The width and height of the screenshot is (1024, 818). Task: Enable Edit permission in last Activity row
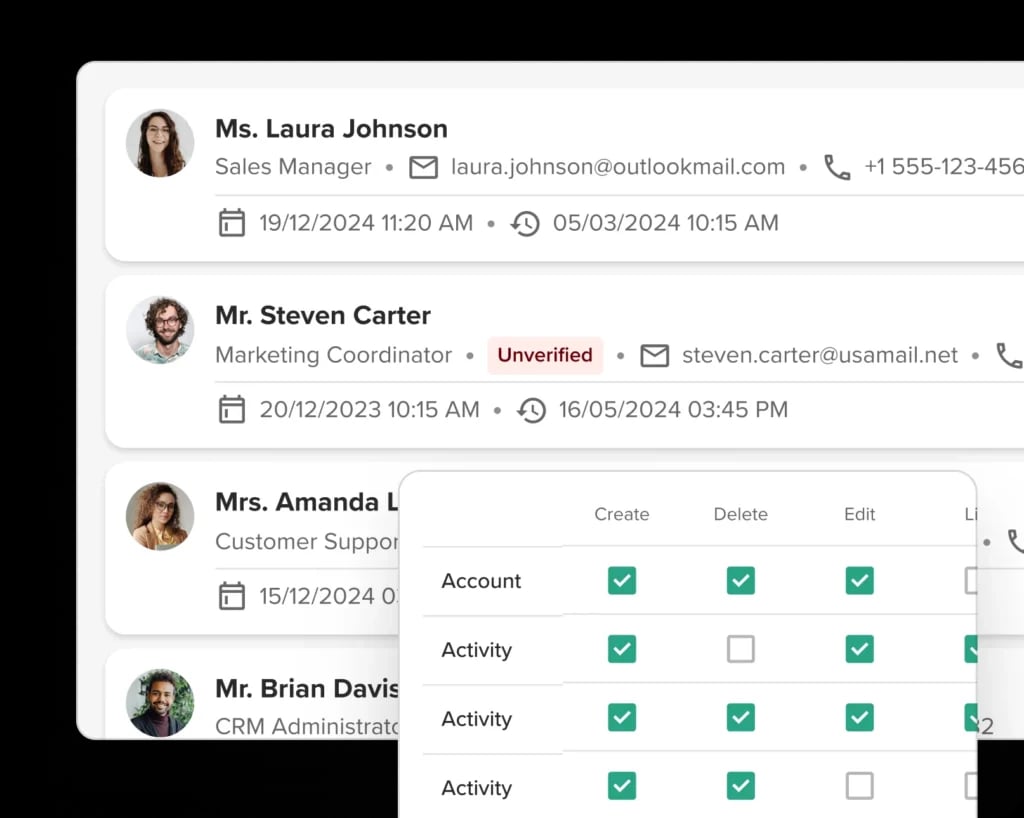[x=859, y=786]
